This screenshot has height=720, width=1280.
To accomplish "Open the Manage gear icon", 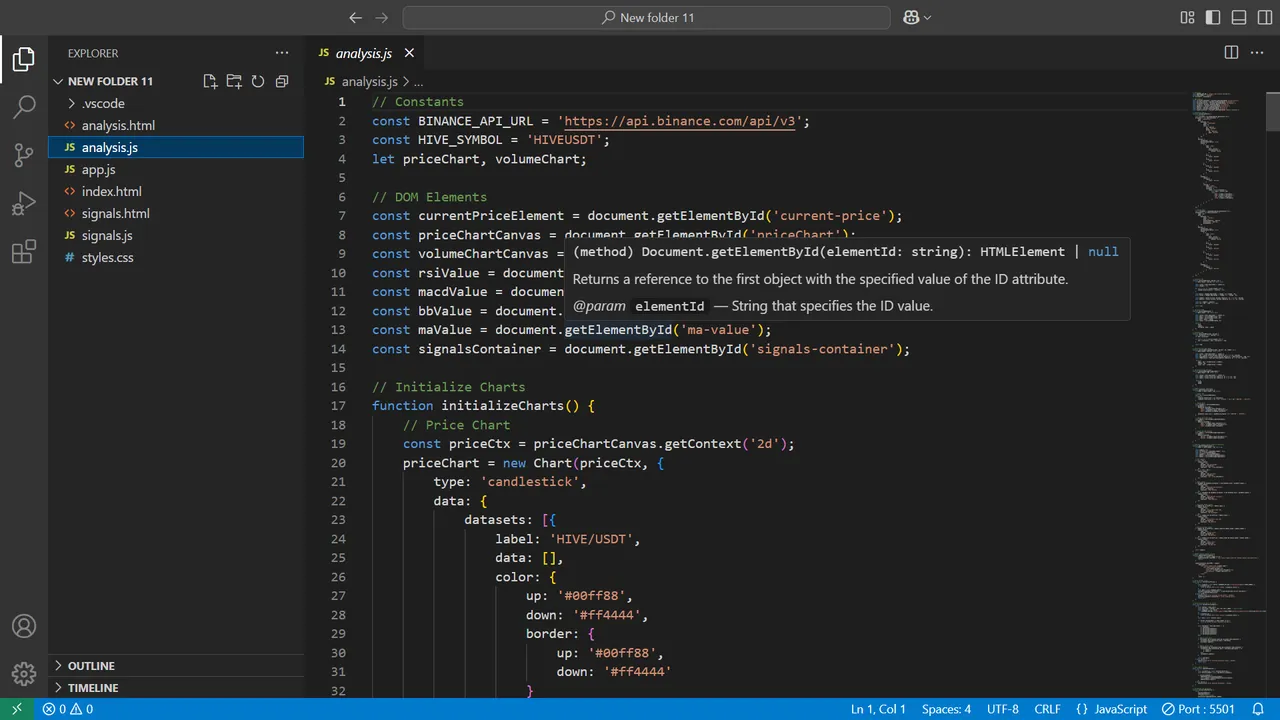I will pyautogui.click(x=24, y=674).
